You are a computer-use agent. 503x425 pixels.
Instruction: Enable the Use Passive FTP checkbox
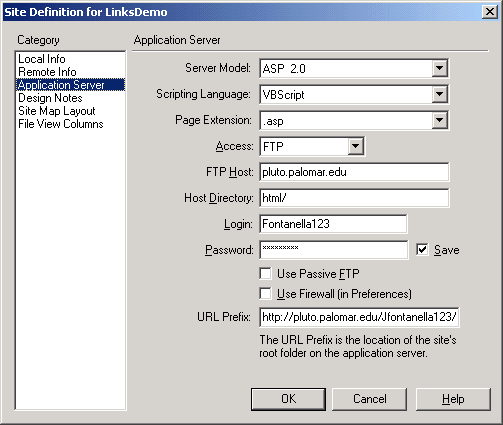[265, 274]
